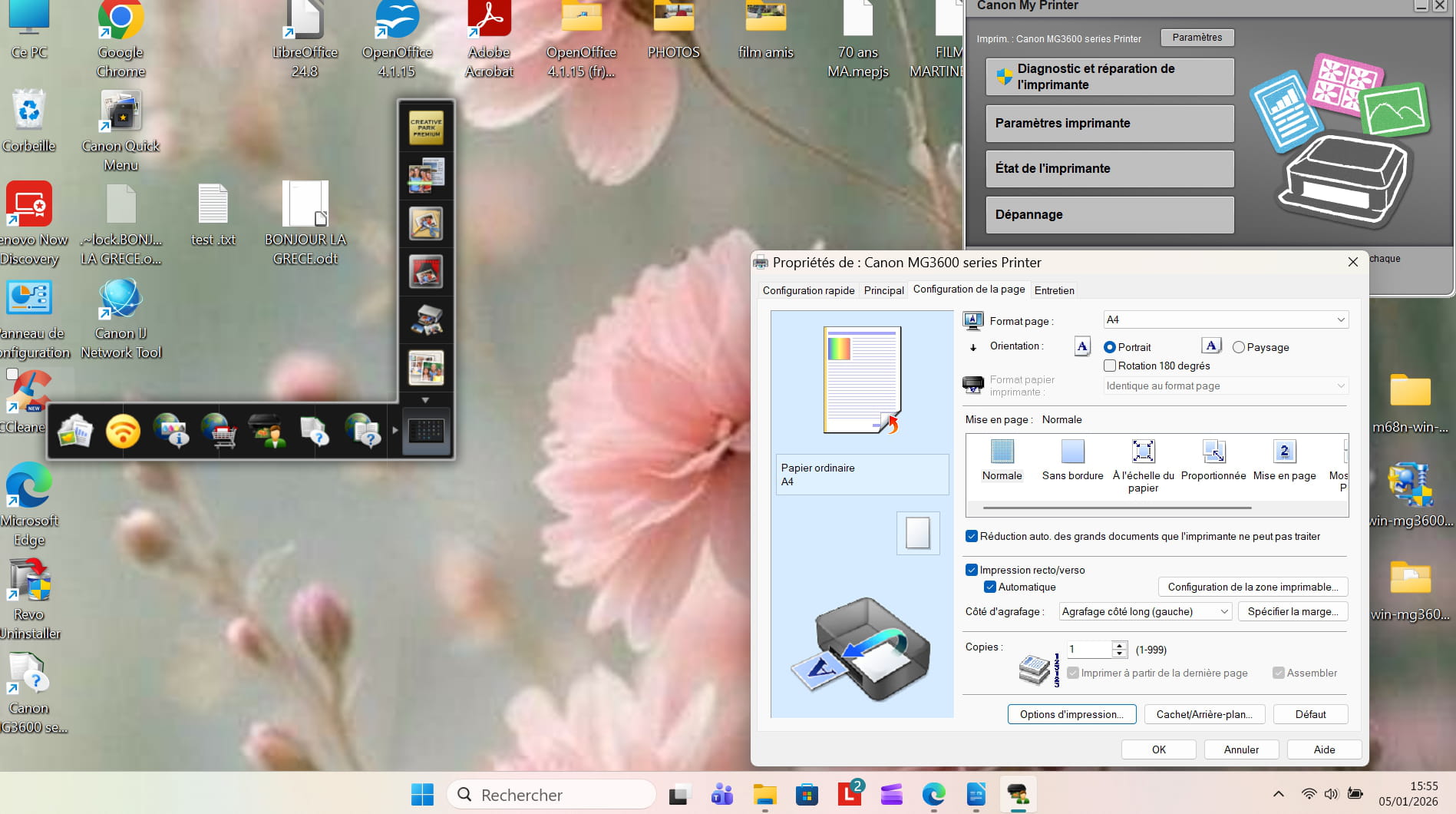Select the Sans bordure layout icon
The height and width of the screenshot is (814, 1456).
tap(1072, 452)
